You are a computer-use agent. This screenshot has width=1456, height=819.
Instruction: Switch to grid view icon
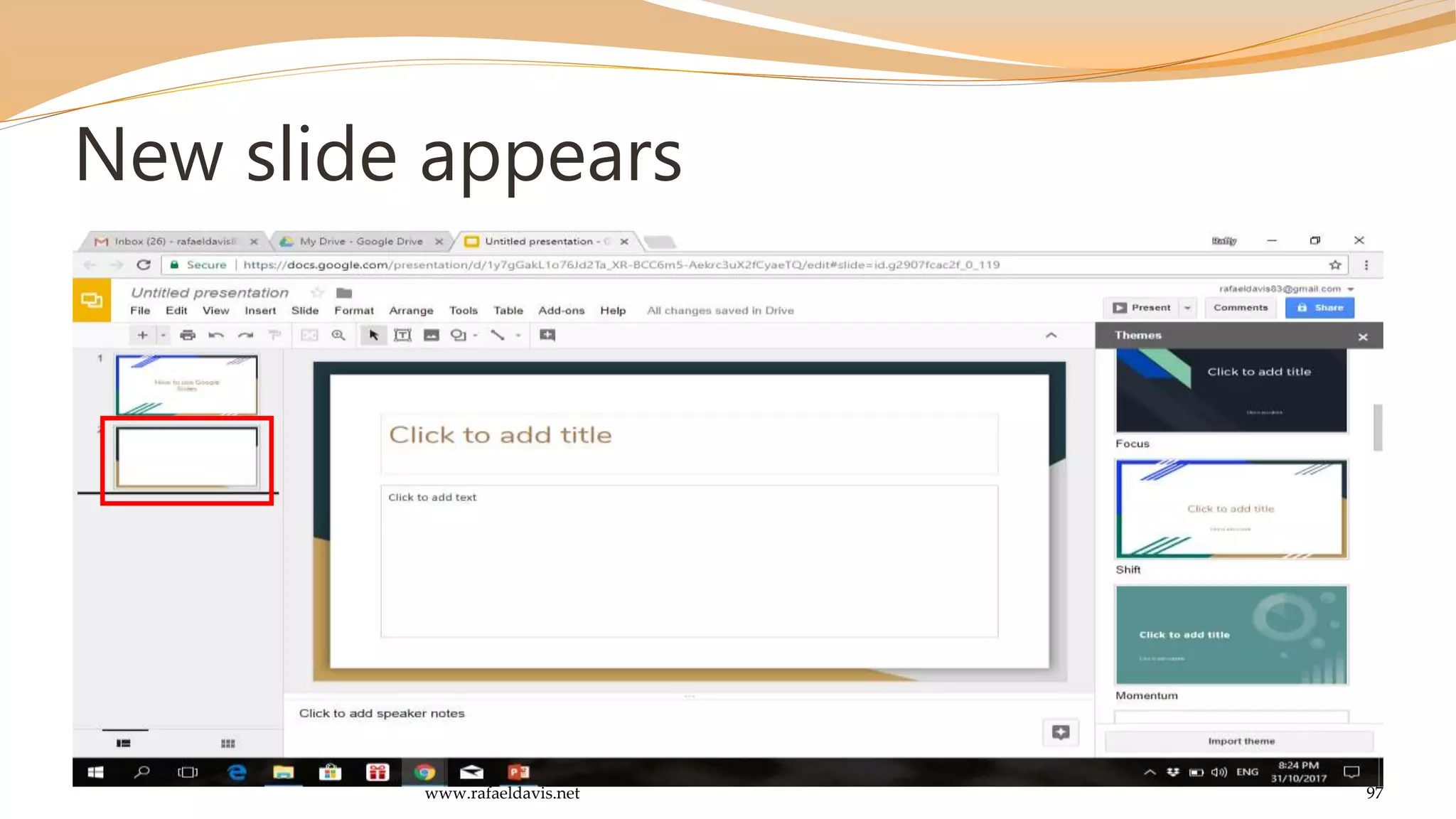pos(227,744)
